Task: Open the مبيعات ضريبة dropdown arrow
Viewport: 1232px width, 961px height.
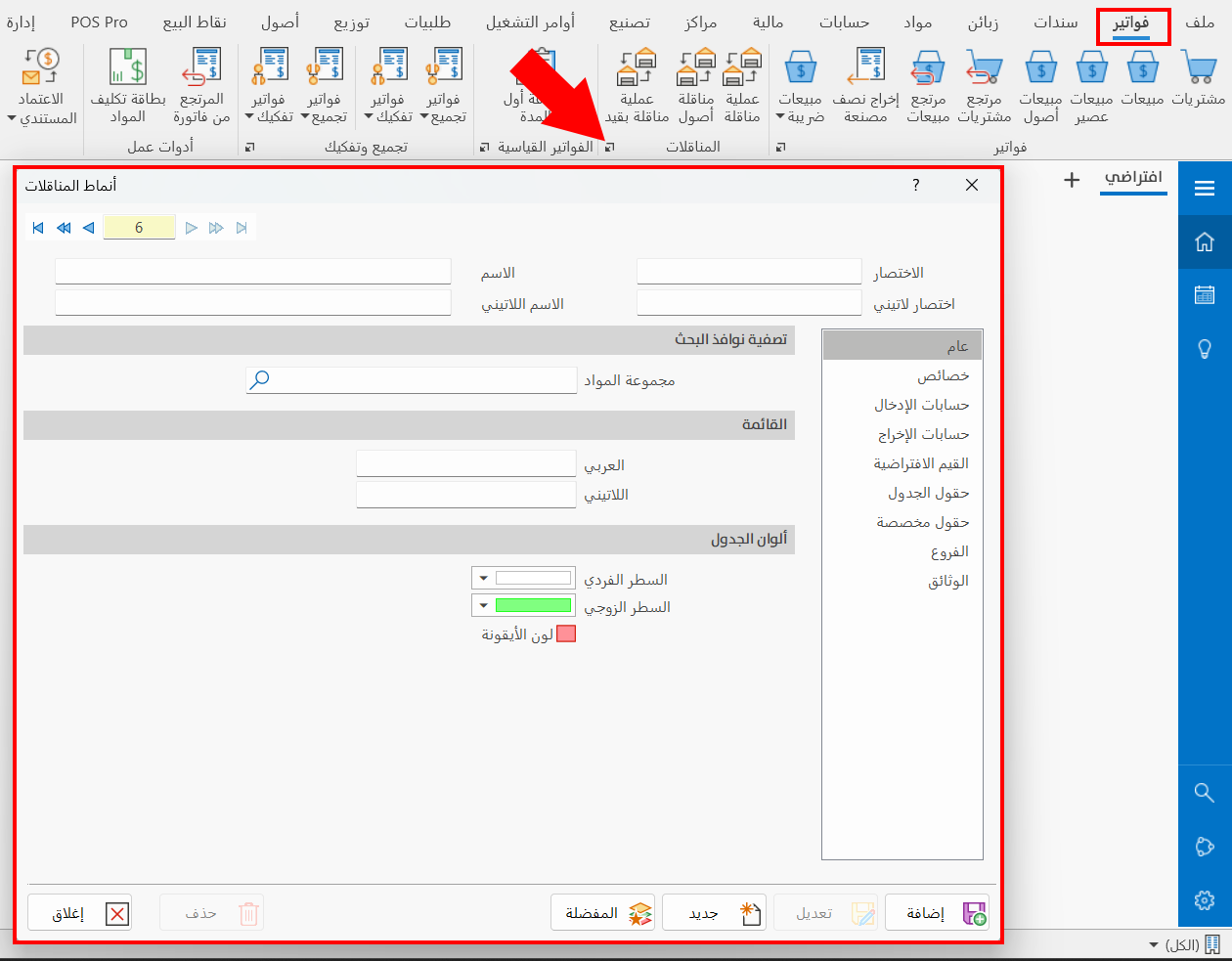Action: point(780,117)
